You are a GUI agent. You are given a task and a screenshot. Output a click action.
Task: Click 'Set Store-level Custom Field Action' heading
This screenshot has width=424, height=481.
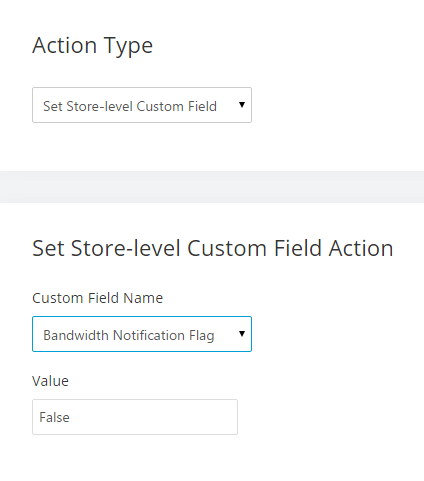tap(213, 248)
